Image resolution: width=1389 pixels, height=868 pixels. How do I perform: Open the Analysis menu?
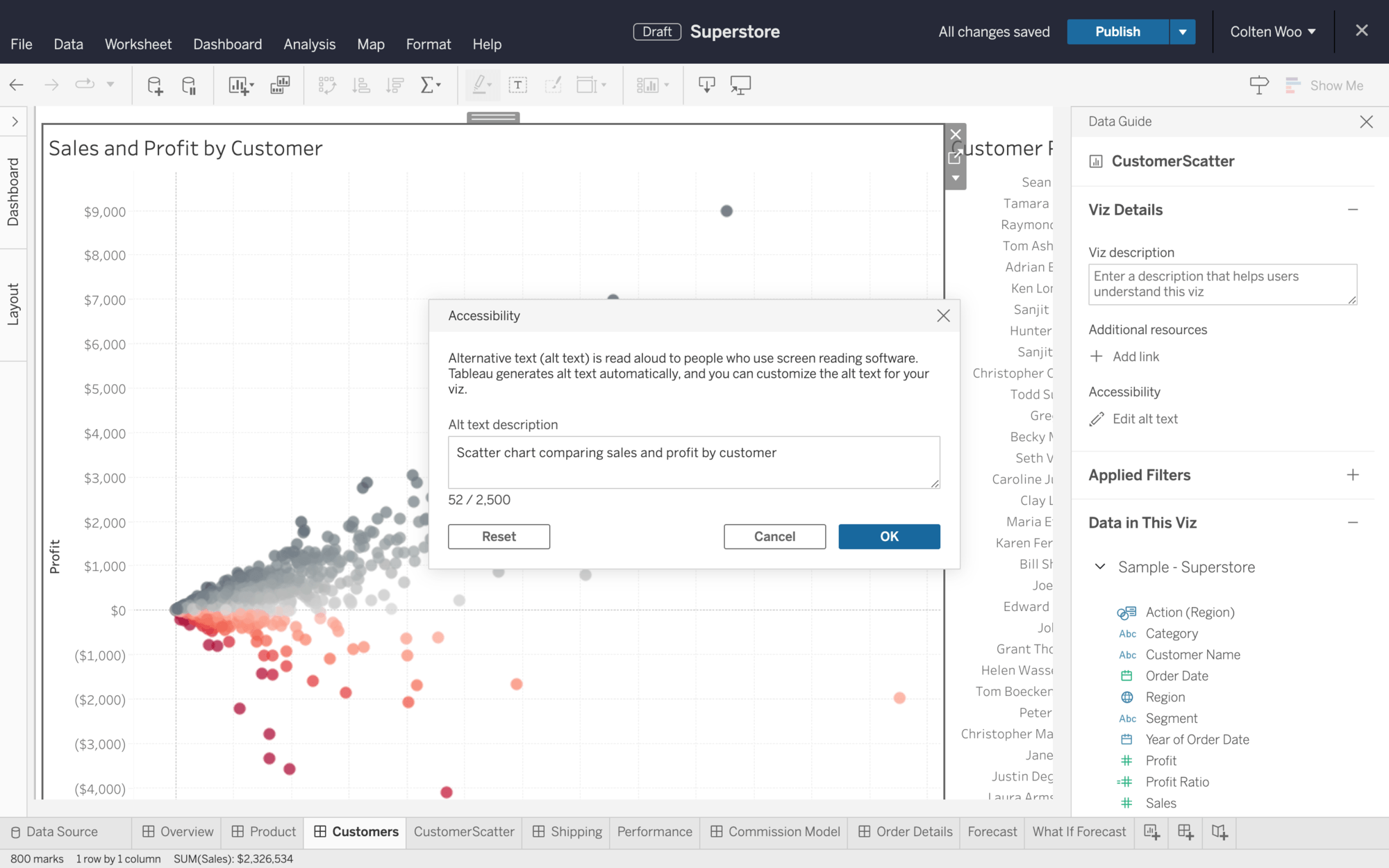click(x=310, y=44)
